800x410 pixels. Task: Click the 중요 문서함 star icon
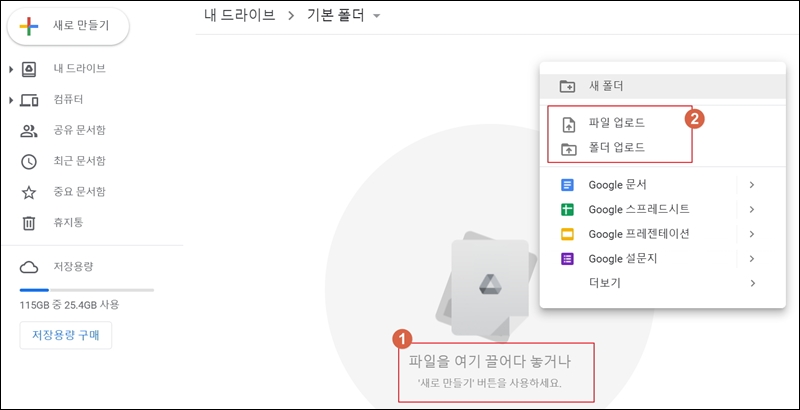29,193
